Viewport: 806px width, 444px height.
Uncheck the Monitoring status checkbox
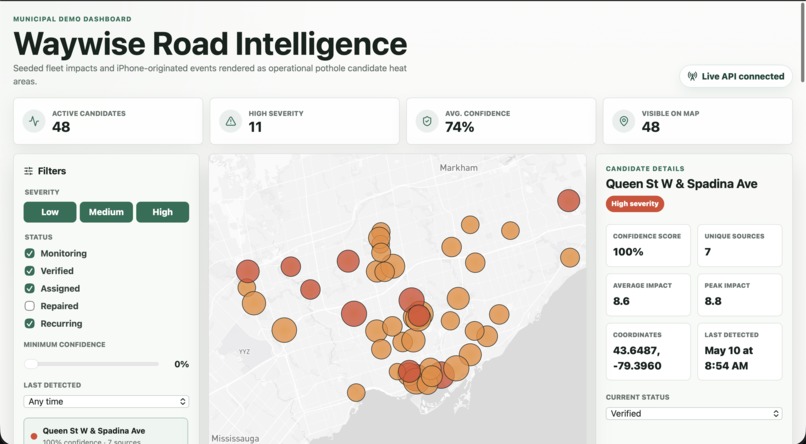click(30, 253)
